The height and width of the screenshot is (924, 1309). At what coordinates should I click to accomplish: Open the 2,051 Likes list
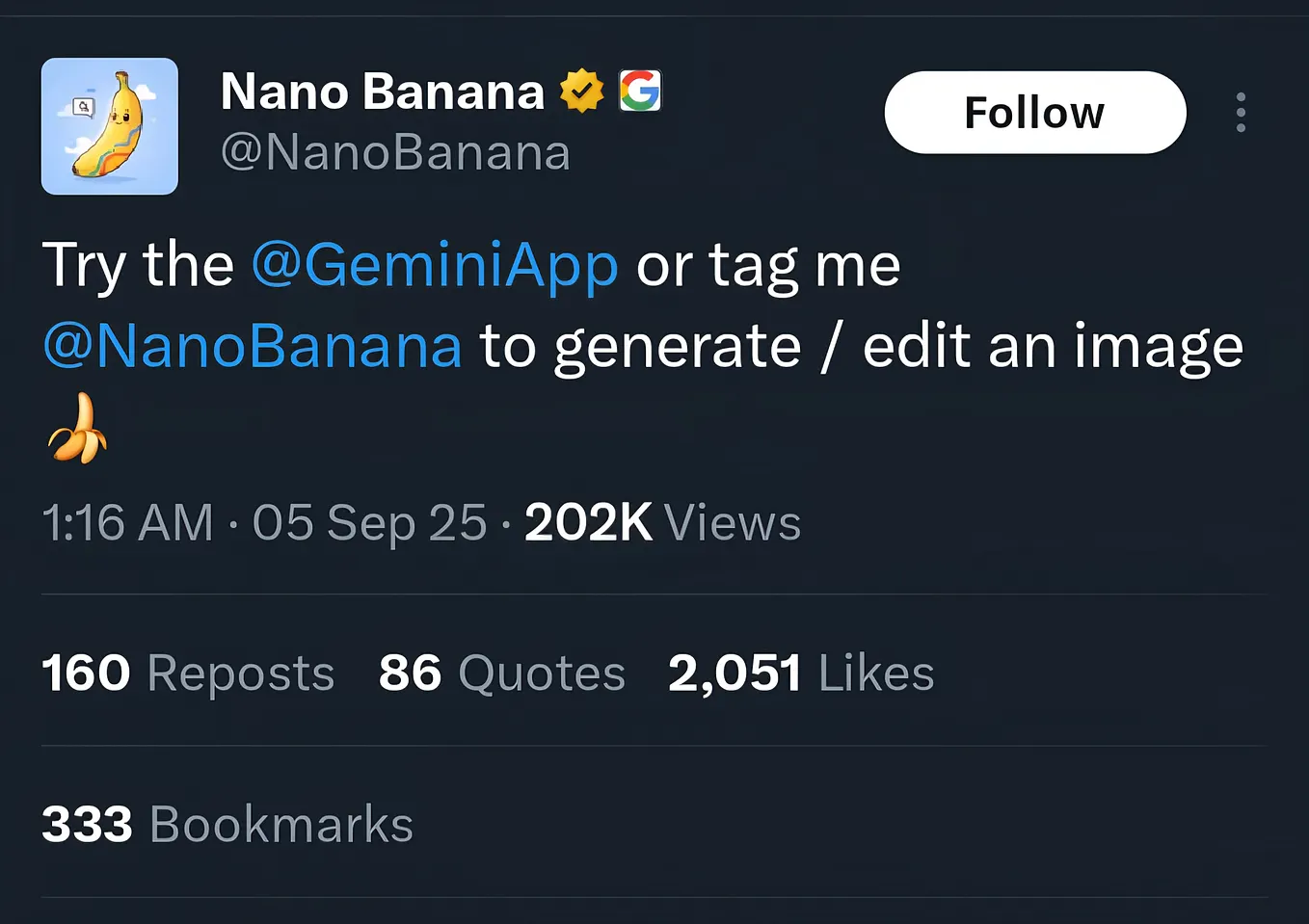click(x=799, y=673)
